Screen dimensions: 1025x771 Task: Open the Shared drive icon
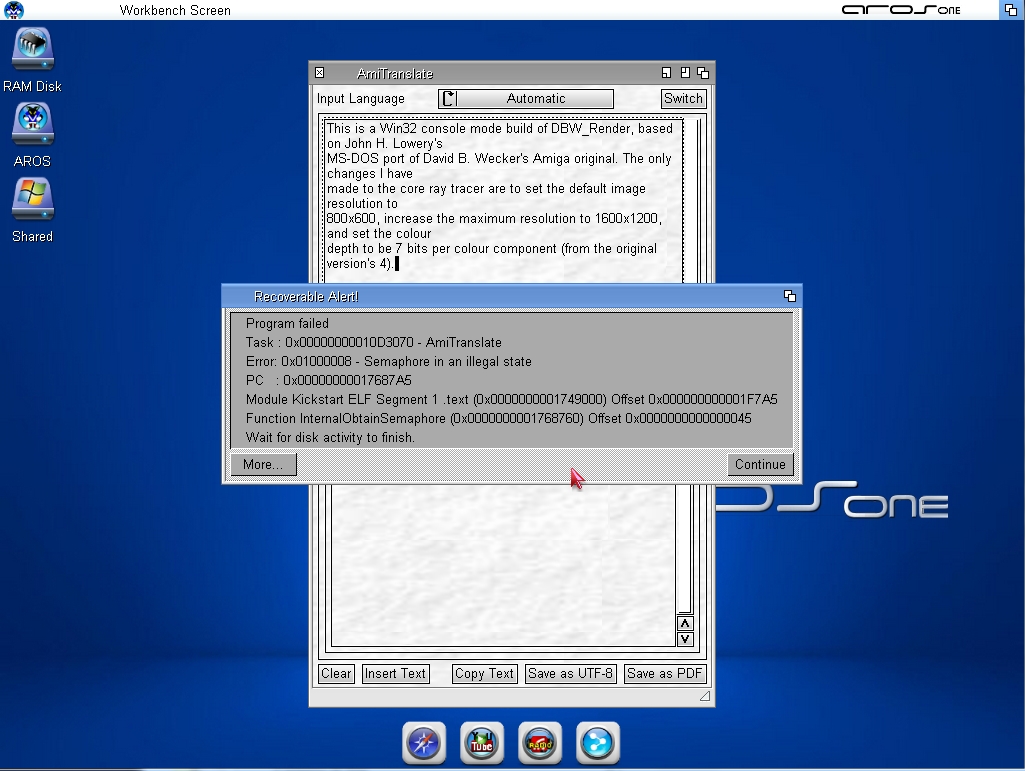(x=33, y=199)
